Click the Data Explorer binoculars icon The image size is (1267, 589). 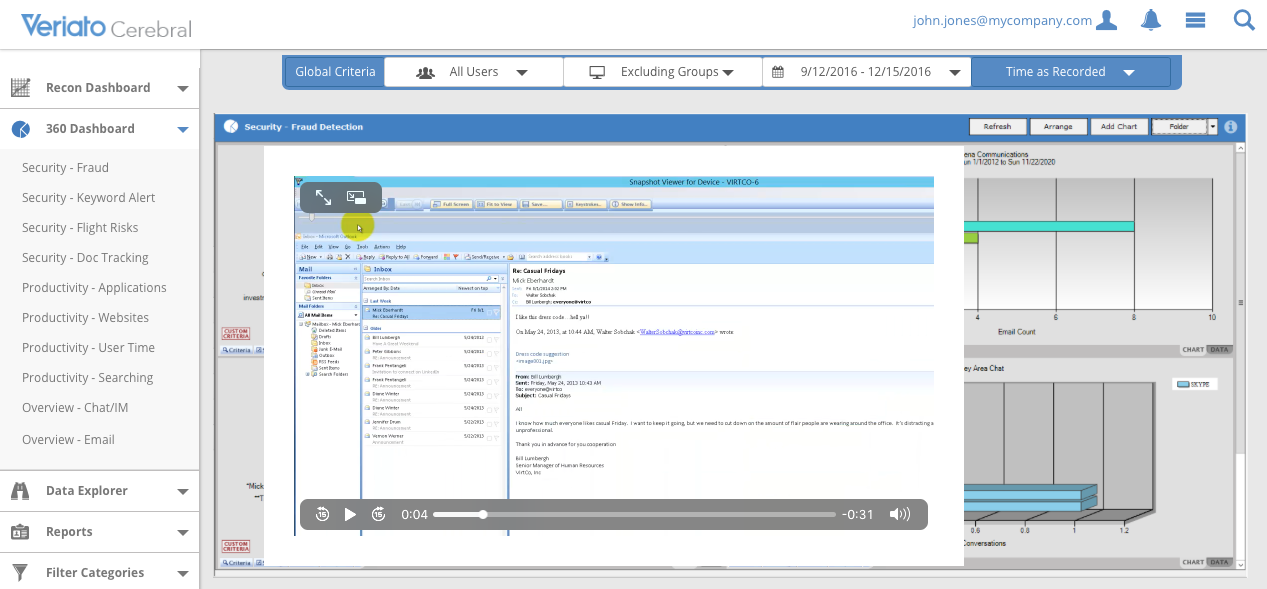tap(20, 491)
